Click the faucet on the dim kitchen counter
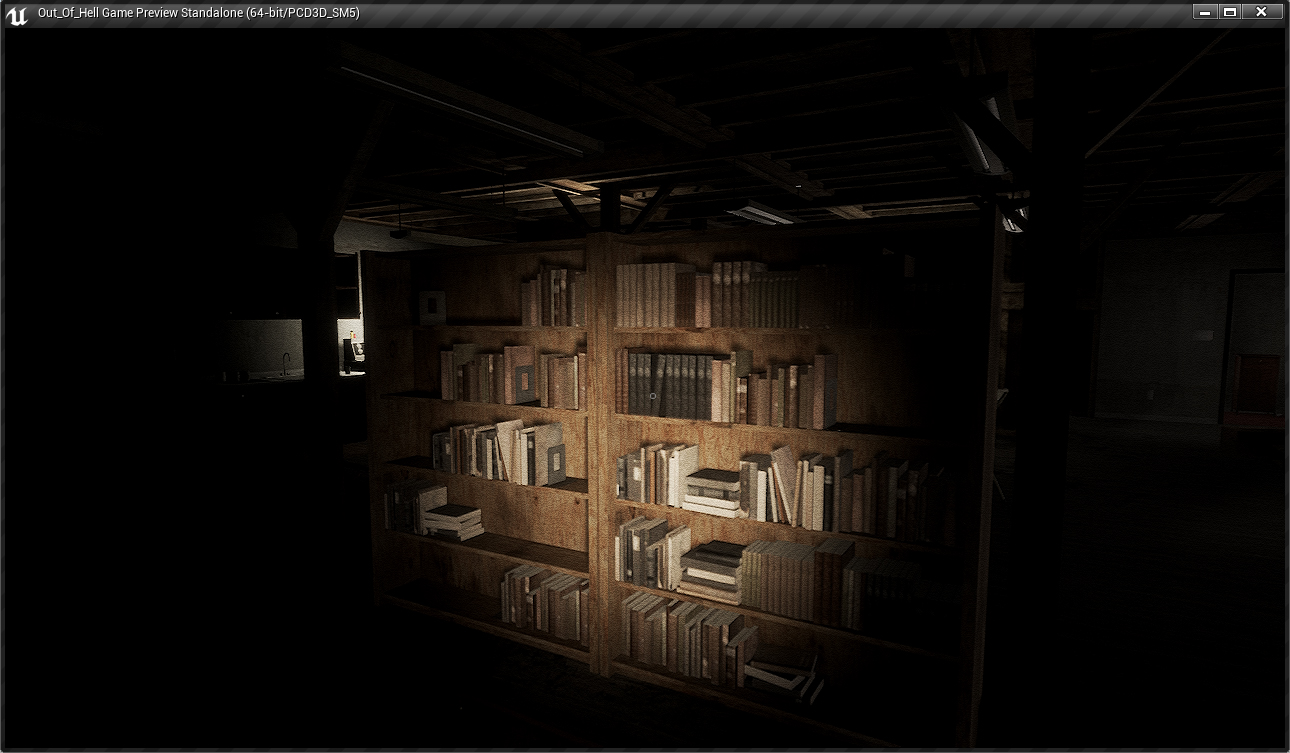 (x=285, y=364)
